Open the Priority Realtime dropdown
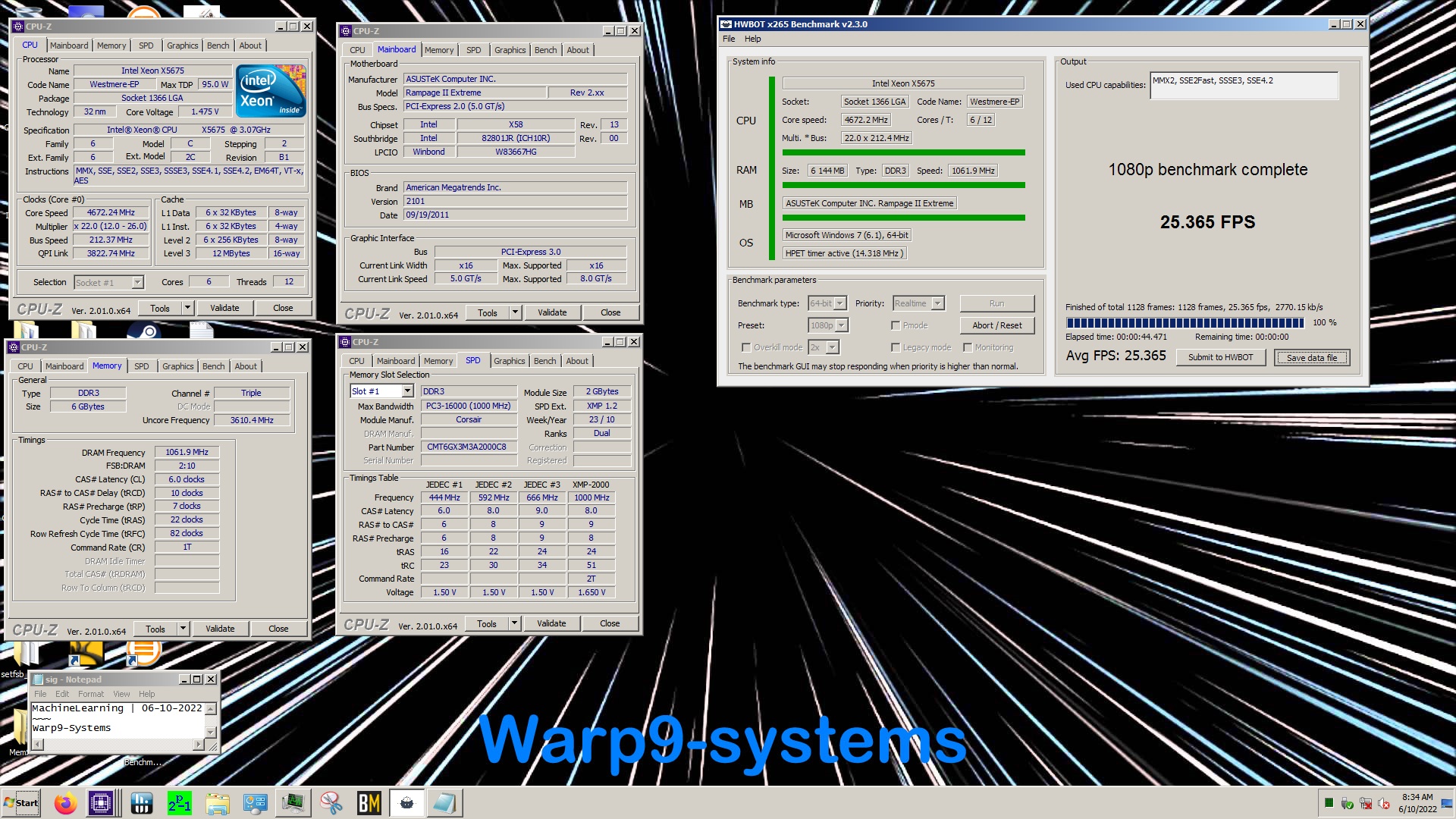Image resolution: width=1456 pixels, height=819 pixels. 938,303
